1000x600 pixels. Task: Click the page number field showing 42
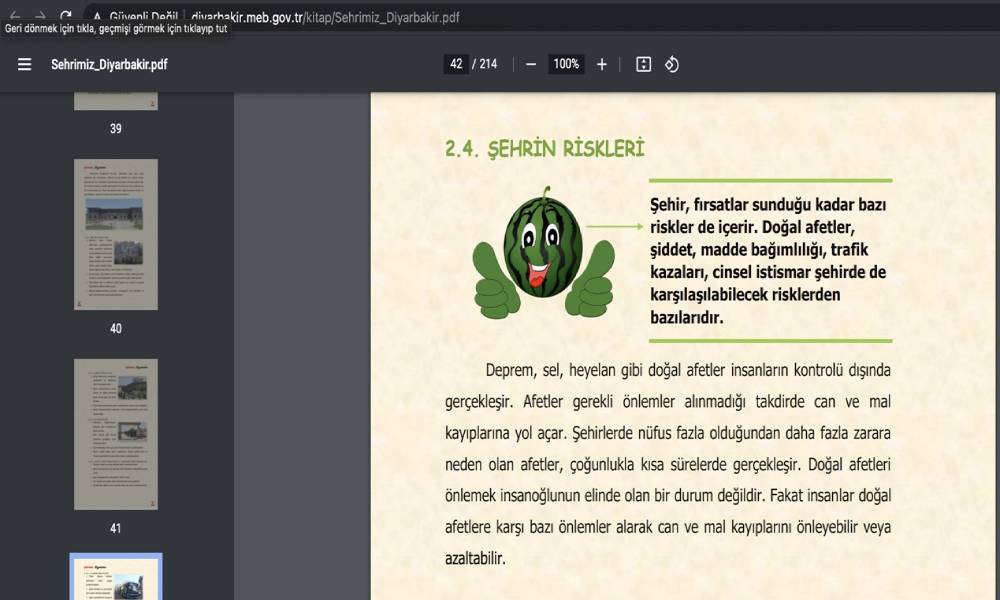pyautogui.click(x=456, y=64)
